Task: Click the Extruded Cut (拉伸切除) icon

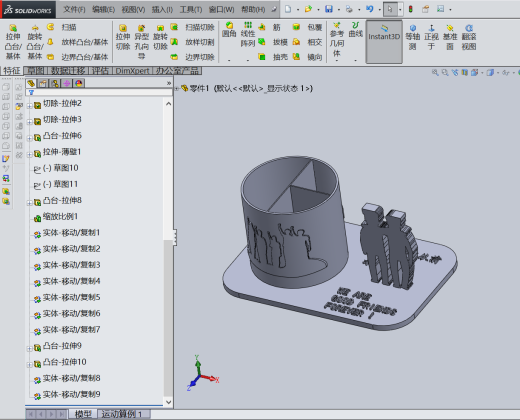Action: click(123, 37)
